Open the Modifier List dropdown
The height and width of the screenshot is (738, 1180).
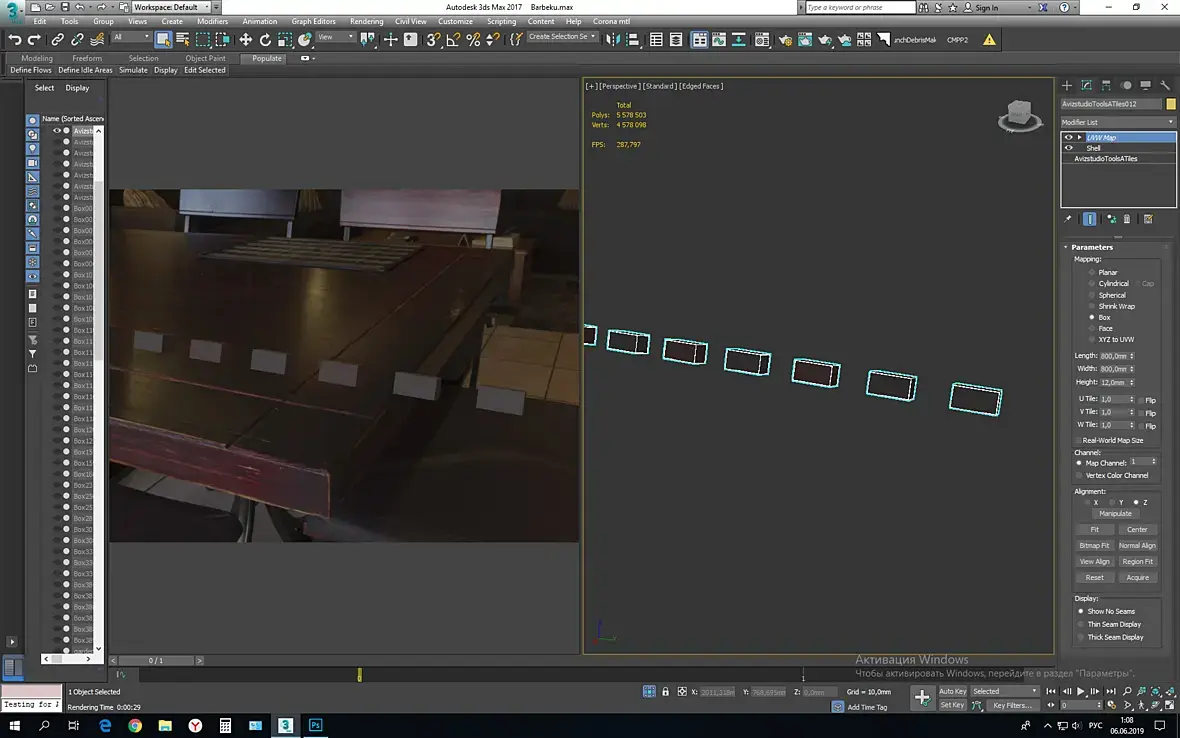(x=1118, y=122)
